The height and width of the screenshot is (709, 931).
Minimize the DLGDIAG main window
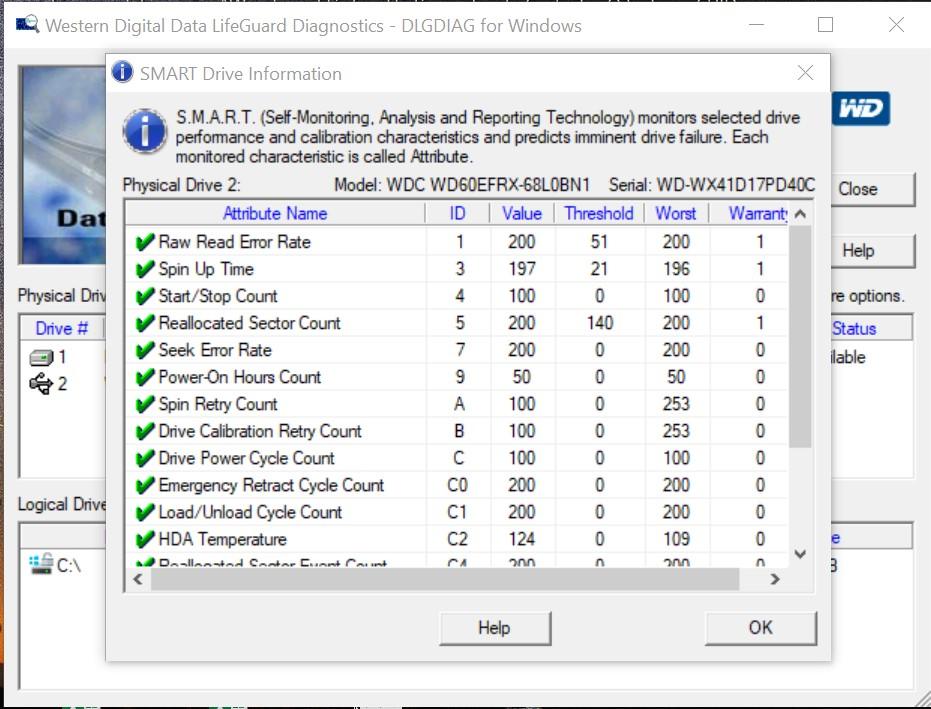coord(756,24)
